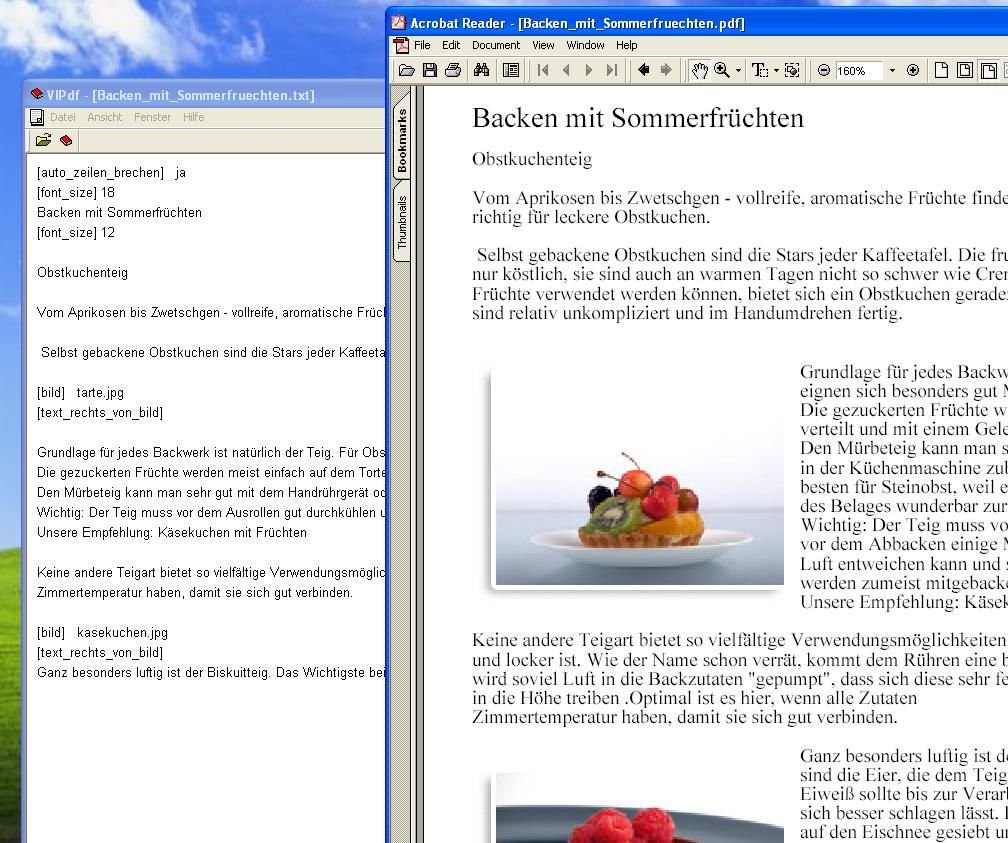Screen dimensions: 1008x843
Task: Select the Text Select tool in Acrobat
Action: (760, 70)
